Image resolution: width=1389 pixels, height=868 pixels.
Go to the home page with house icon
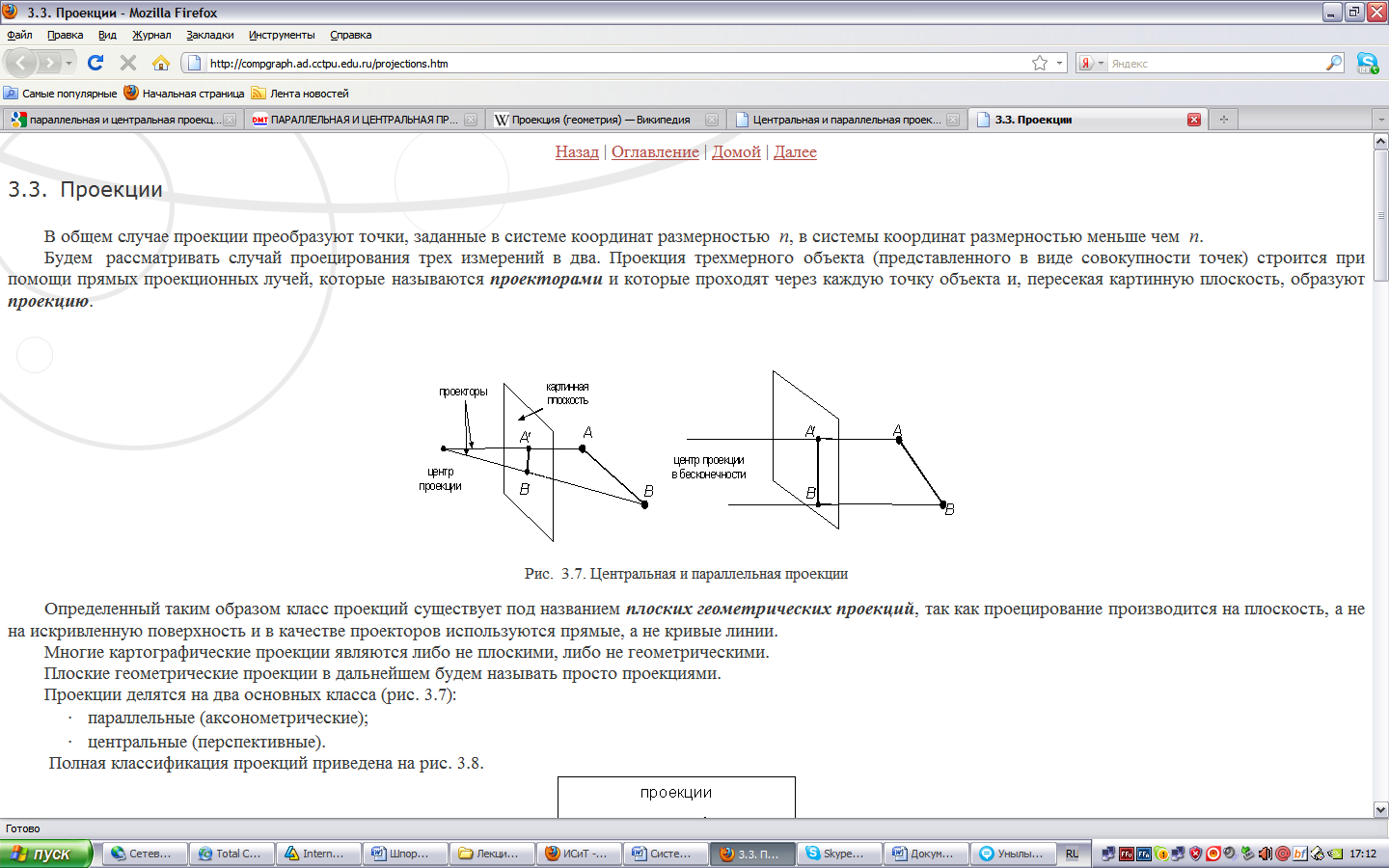(161, 63)
